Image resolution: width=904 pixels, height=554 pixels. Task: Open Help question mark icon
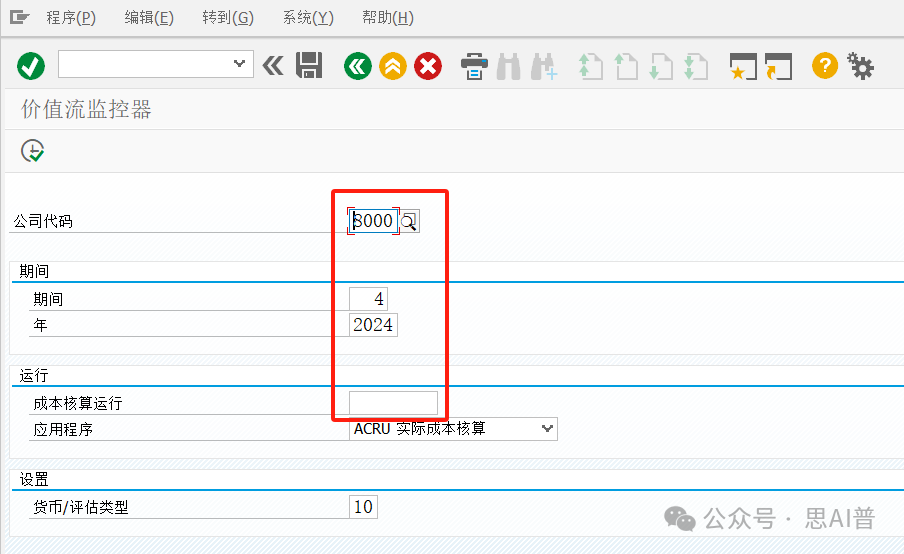tap(825, 65)
